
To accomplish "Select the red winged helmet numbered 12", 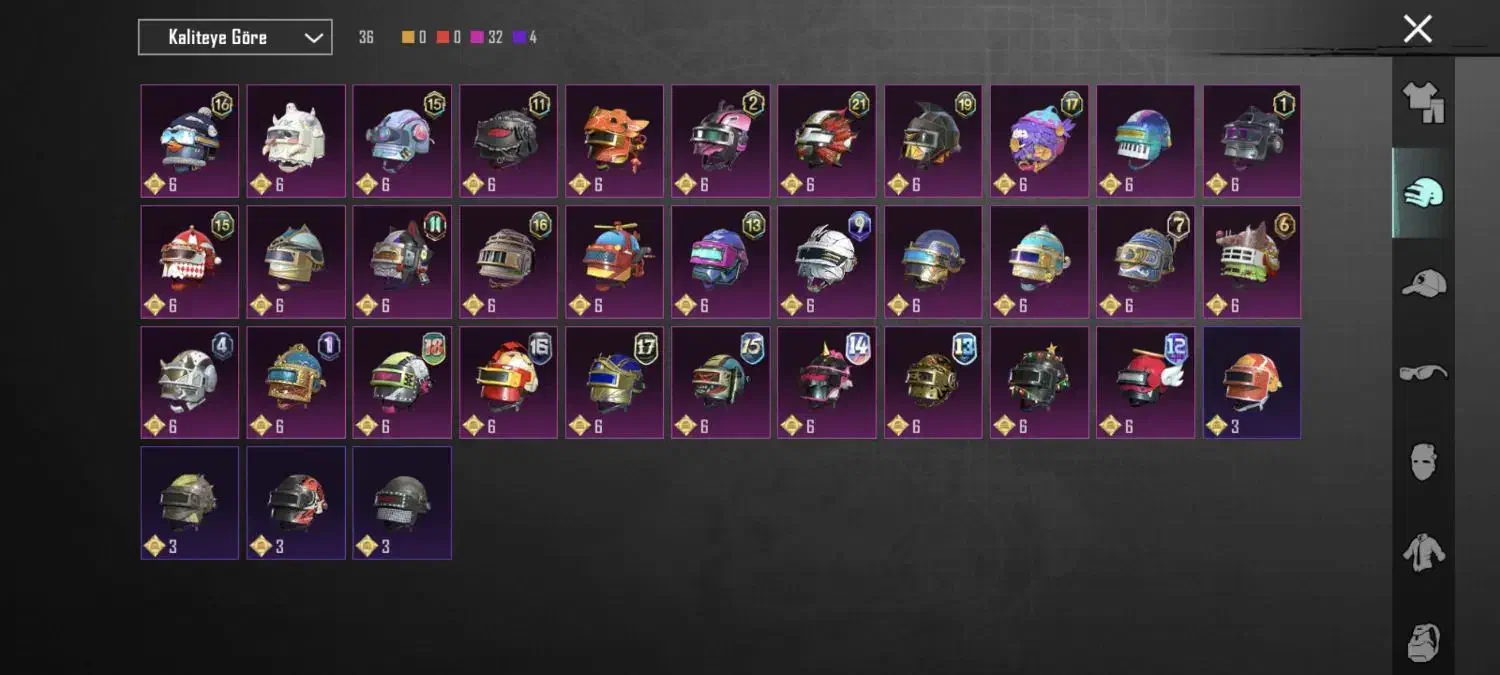I will click(1146, 382).
